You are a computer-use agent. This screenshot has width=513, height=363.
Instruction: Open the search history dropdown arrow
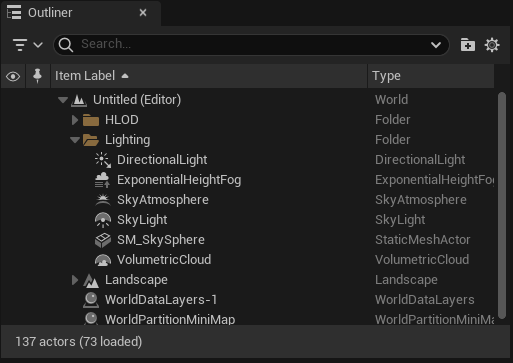(436, 45)
